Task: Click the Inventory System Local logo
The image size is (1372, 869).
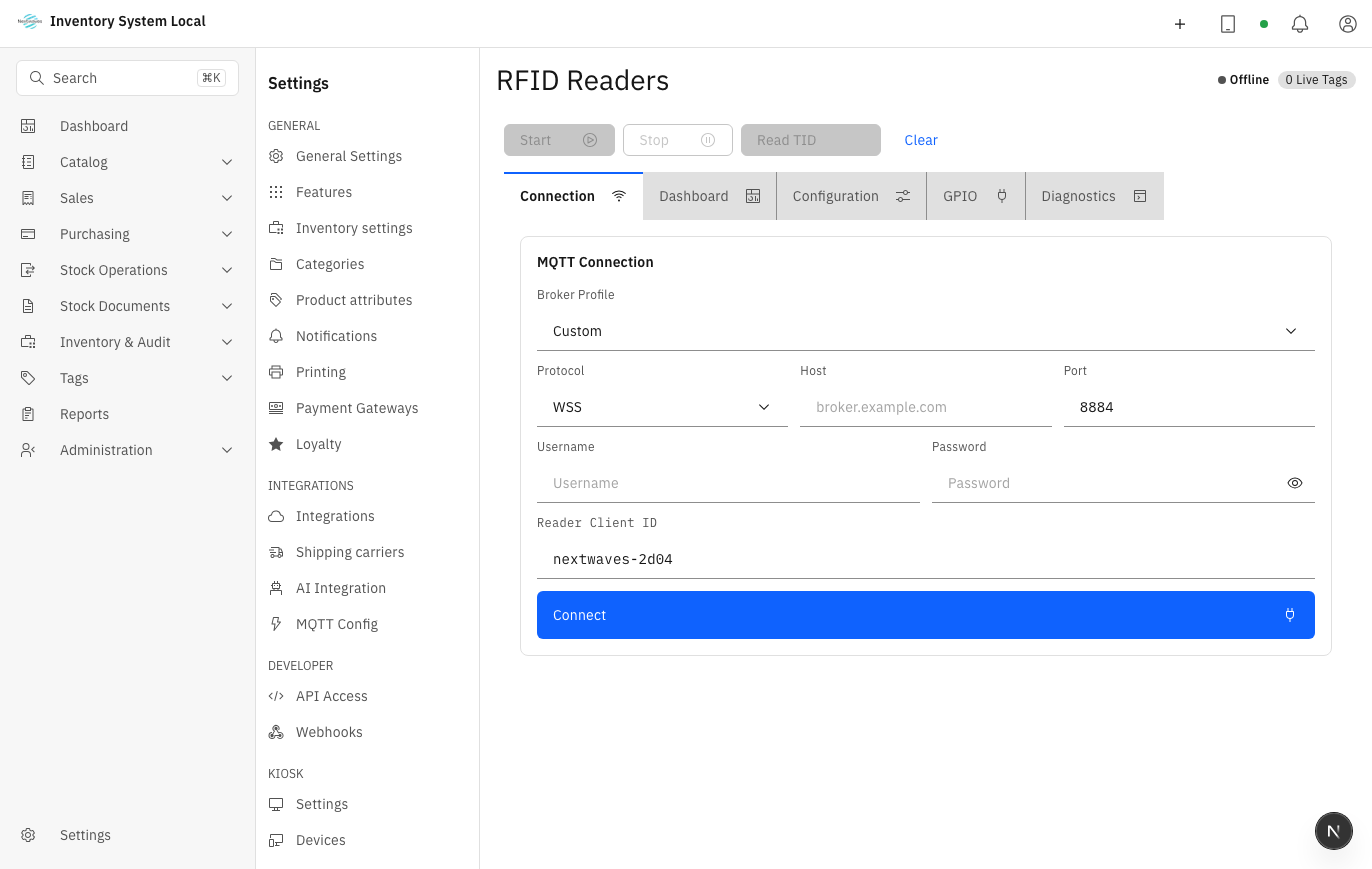Action: [30, 21]
